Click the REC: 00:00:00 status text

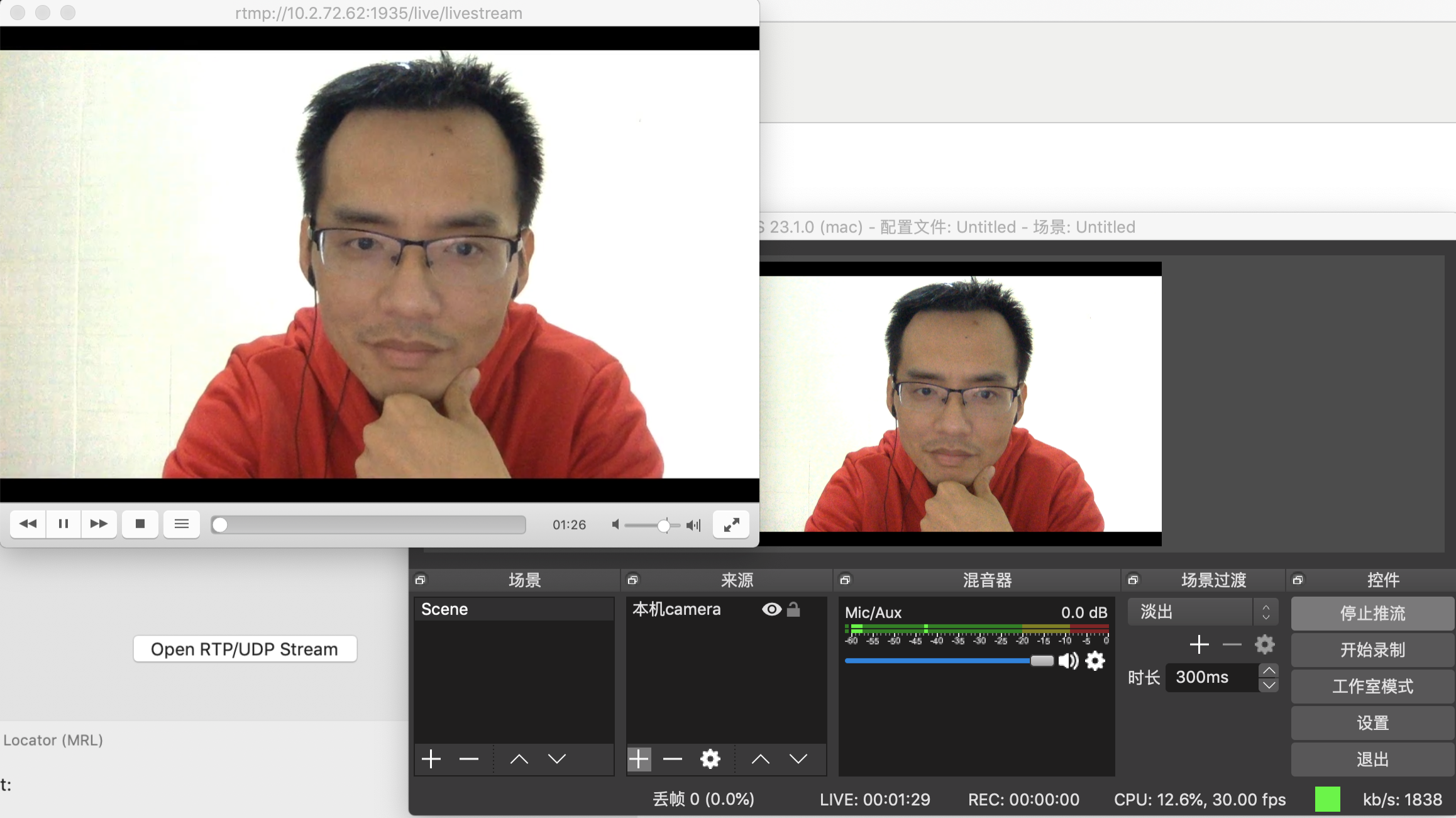(x=1023, y=799)
